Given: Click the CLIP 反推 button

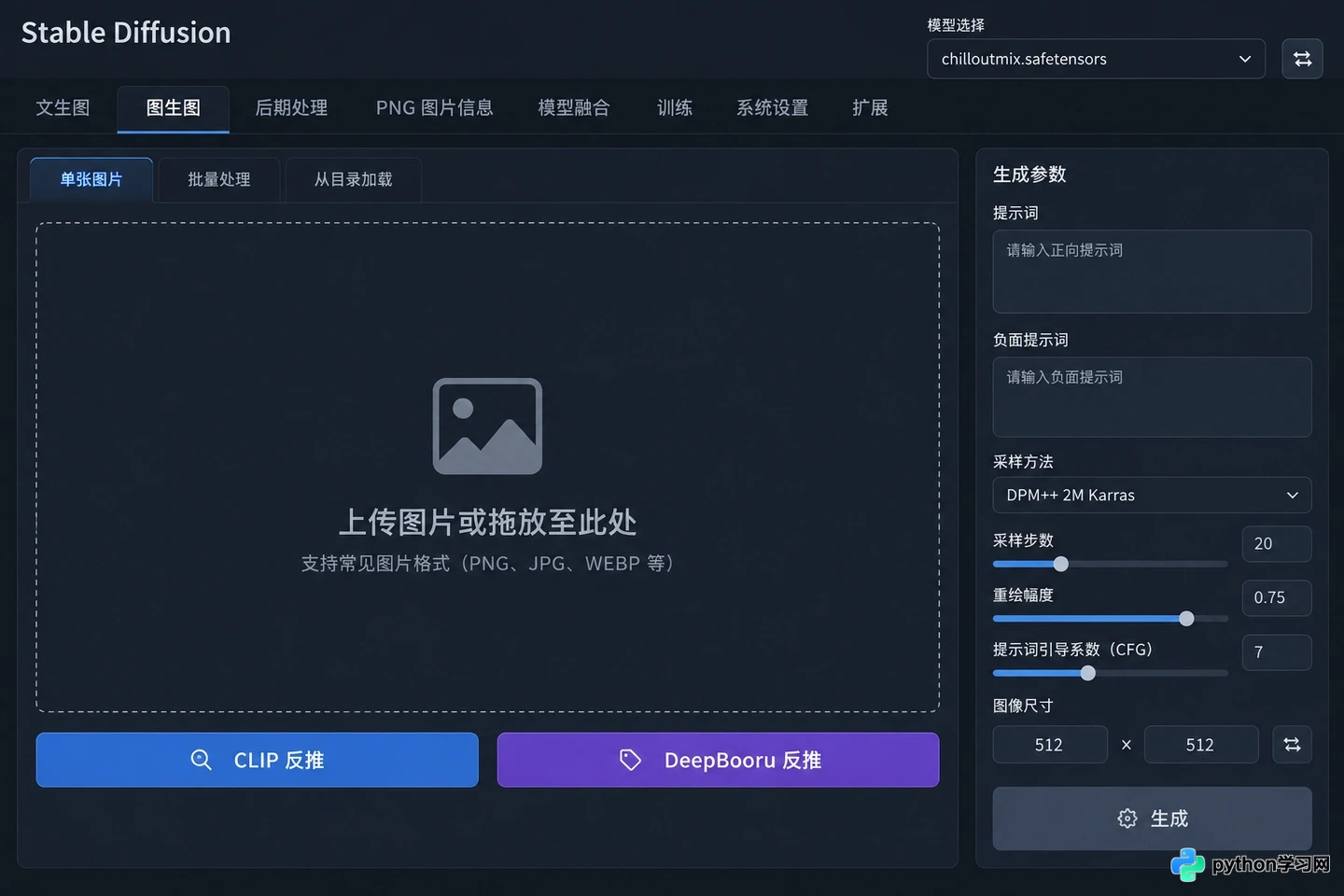Looking at the screenshot, I should click(x=257, y=760).
